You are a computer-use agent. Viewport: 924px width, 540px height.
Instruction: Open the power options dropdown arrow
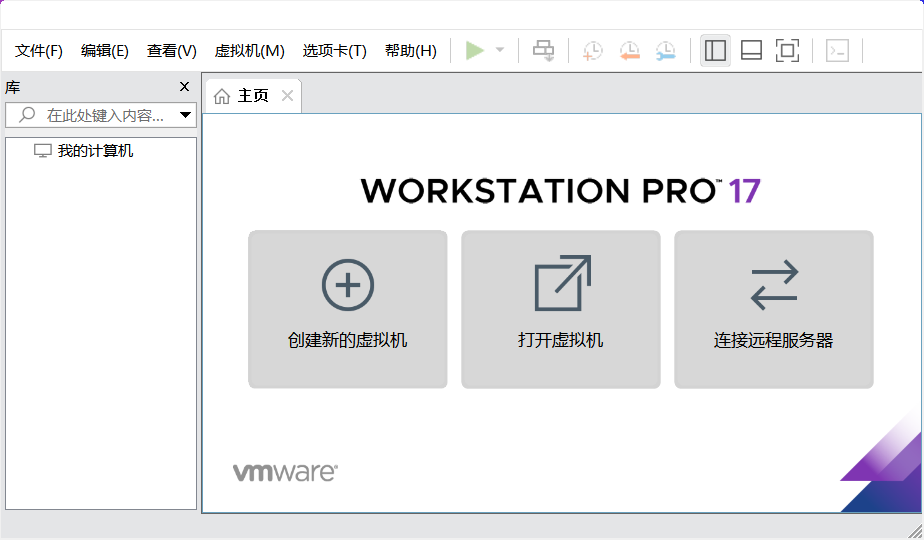500,50
